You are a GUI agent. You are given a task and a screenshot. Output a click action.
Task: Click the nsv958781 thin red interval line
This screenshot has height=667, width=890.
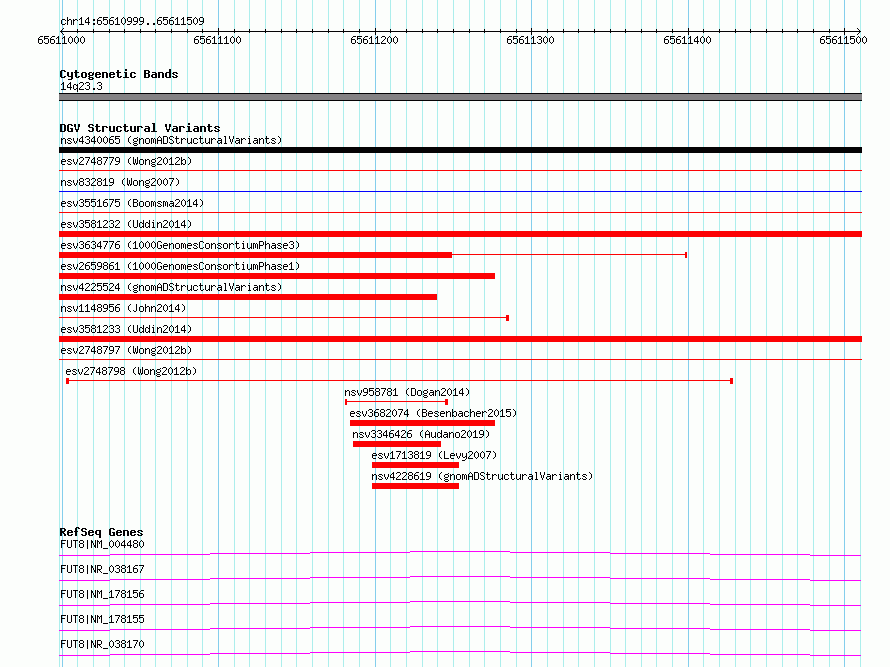pos(396,402)
